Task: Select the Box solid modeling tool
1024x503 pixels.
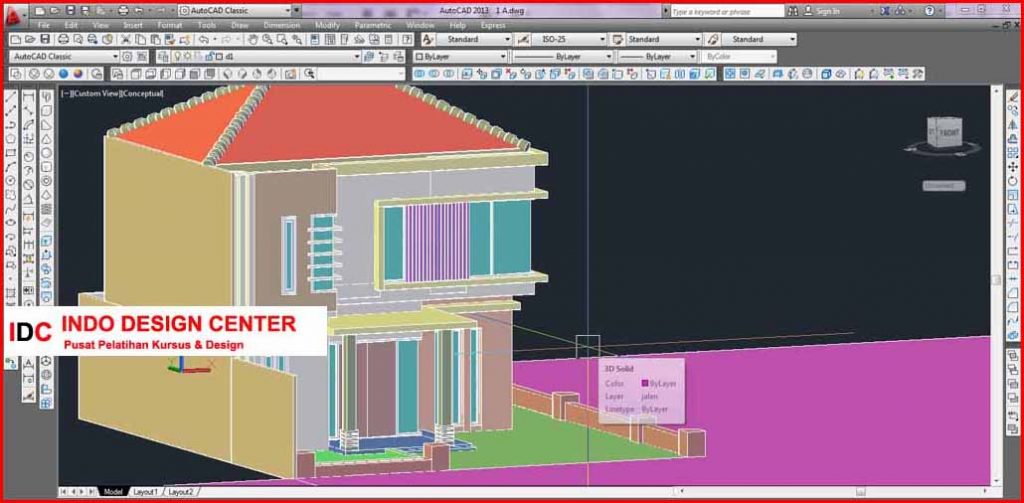Action: point(46,111)
